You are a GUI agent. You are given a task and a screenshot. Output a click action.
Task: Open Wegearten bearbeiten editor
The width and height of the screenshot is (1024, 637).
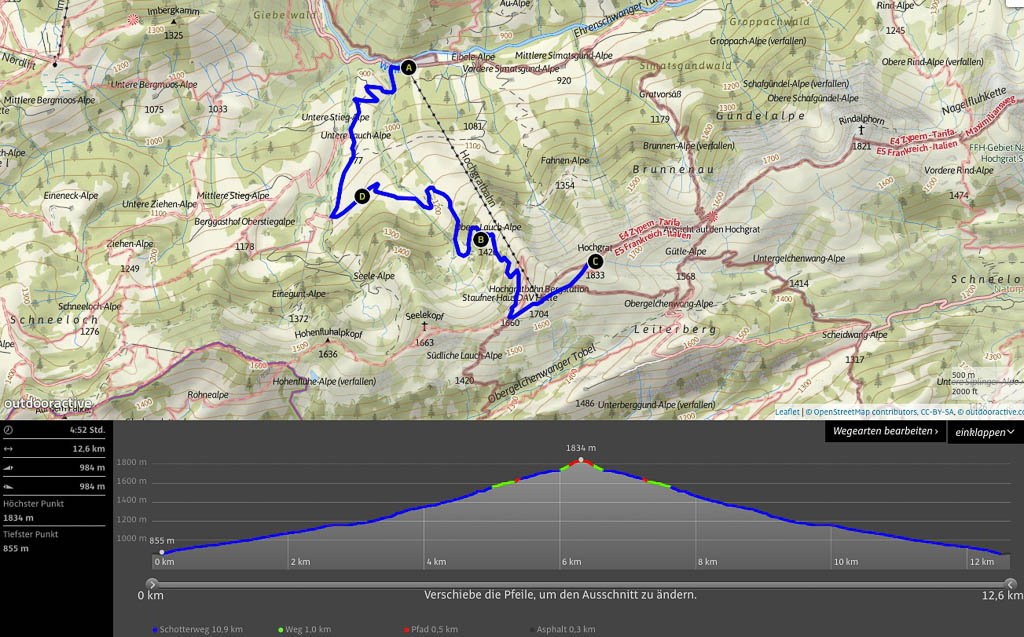[884, 432]
